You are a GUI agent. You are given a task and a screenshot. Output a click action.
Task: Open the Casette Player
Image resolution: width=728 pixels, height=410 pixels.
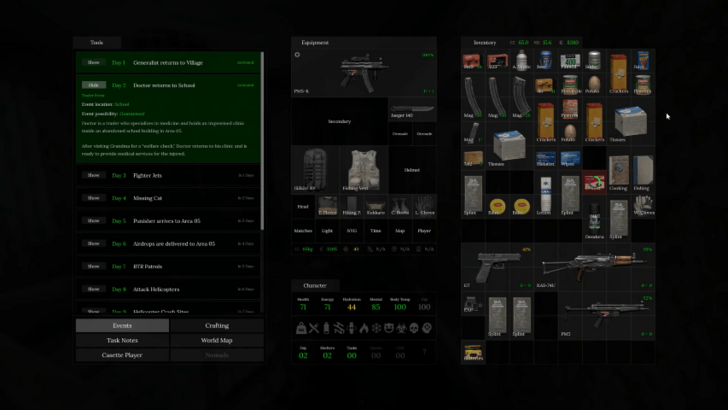122,355
